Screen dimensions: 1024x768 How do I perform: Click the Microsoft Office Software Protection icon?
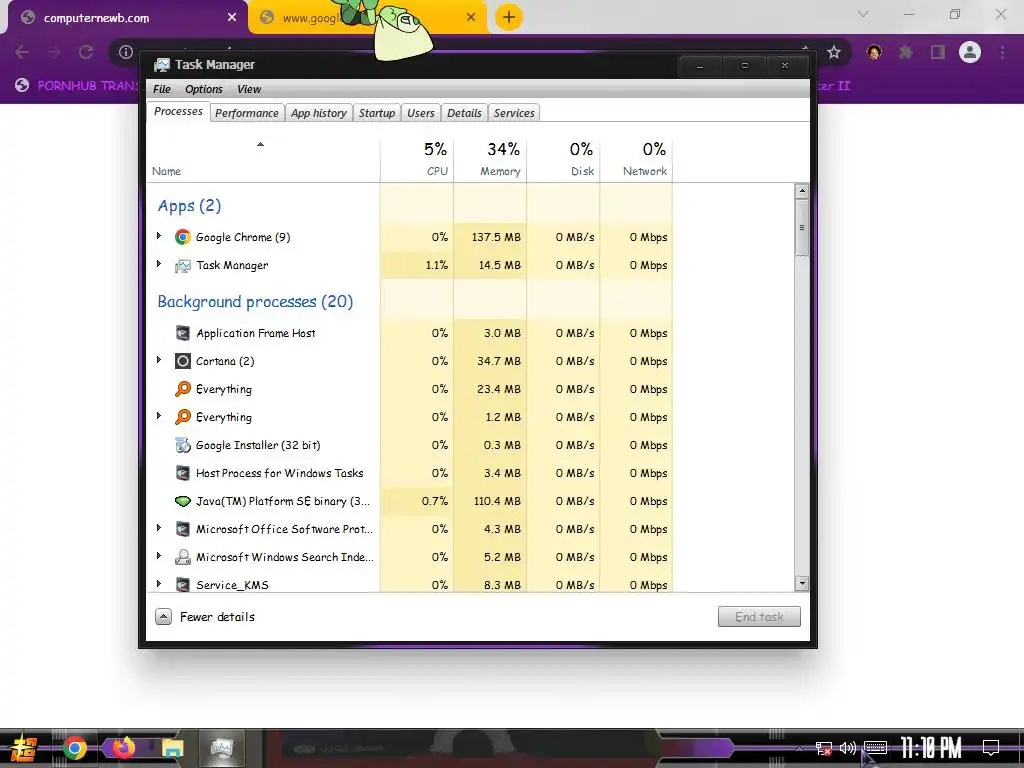coord(183,529)
